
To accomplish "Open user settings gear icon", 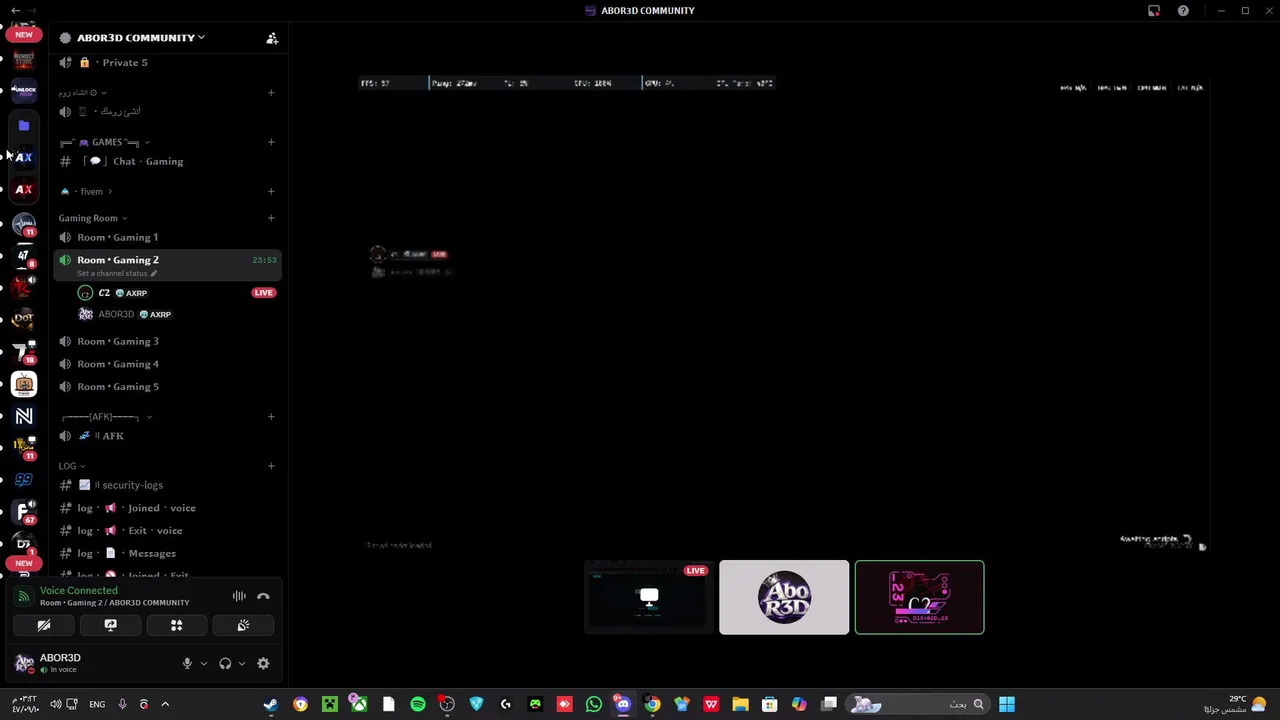I will 263,663.
